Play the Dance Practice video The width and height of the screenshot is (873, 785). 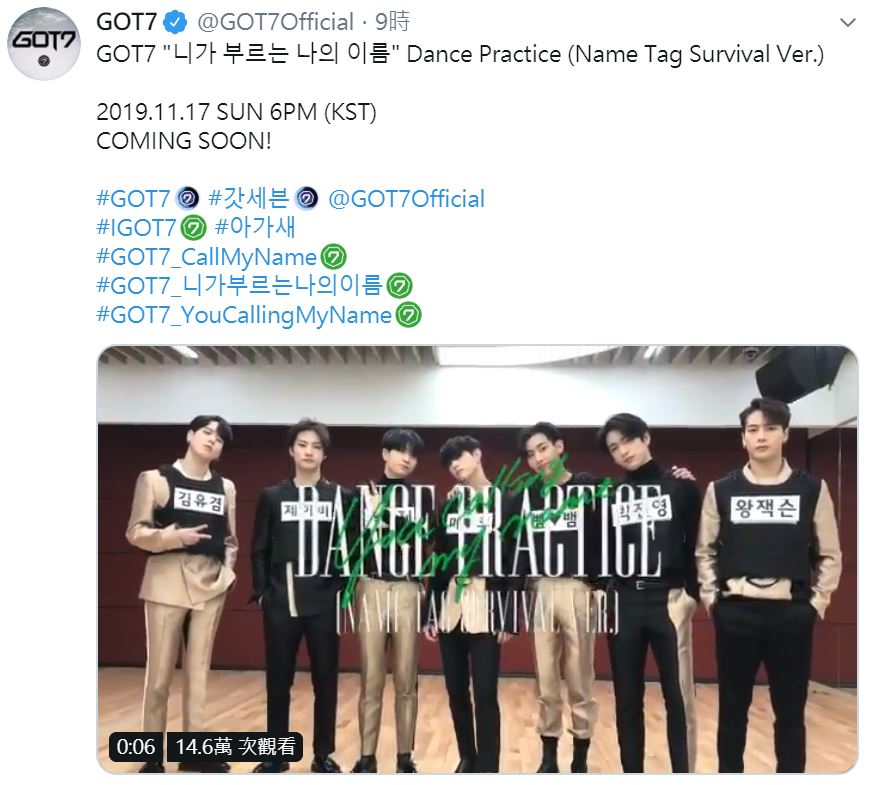coord(477,560)
